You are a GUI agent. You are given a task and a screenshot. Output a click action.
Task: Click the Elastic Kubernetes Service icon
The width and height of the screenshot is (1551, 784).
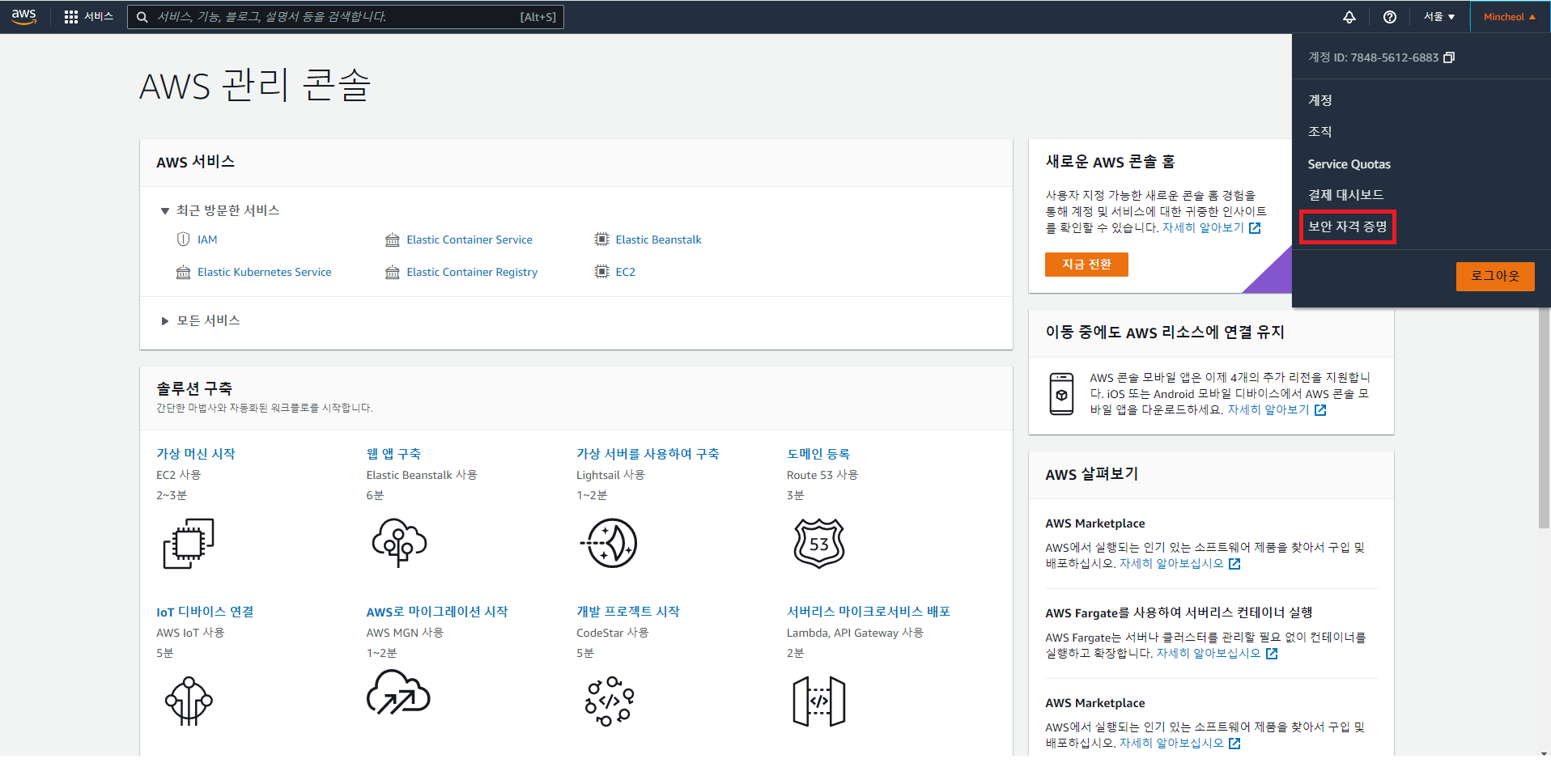tap(183, 272)
